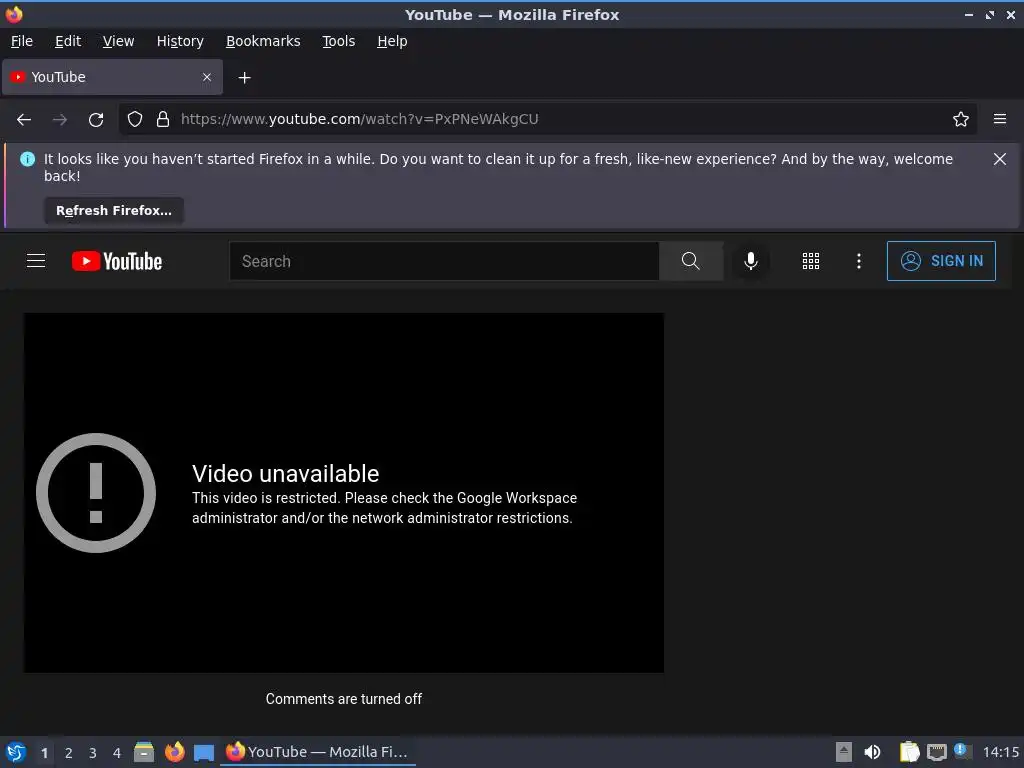Image resolution: width=1024 pixels, height=768 pixels.
Task: Select the YouTube browser tab
Action: pos(112,77)
